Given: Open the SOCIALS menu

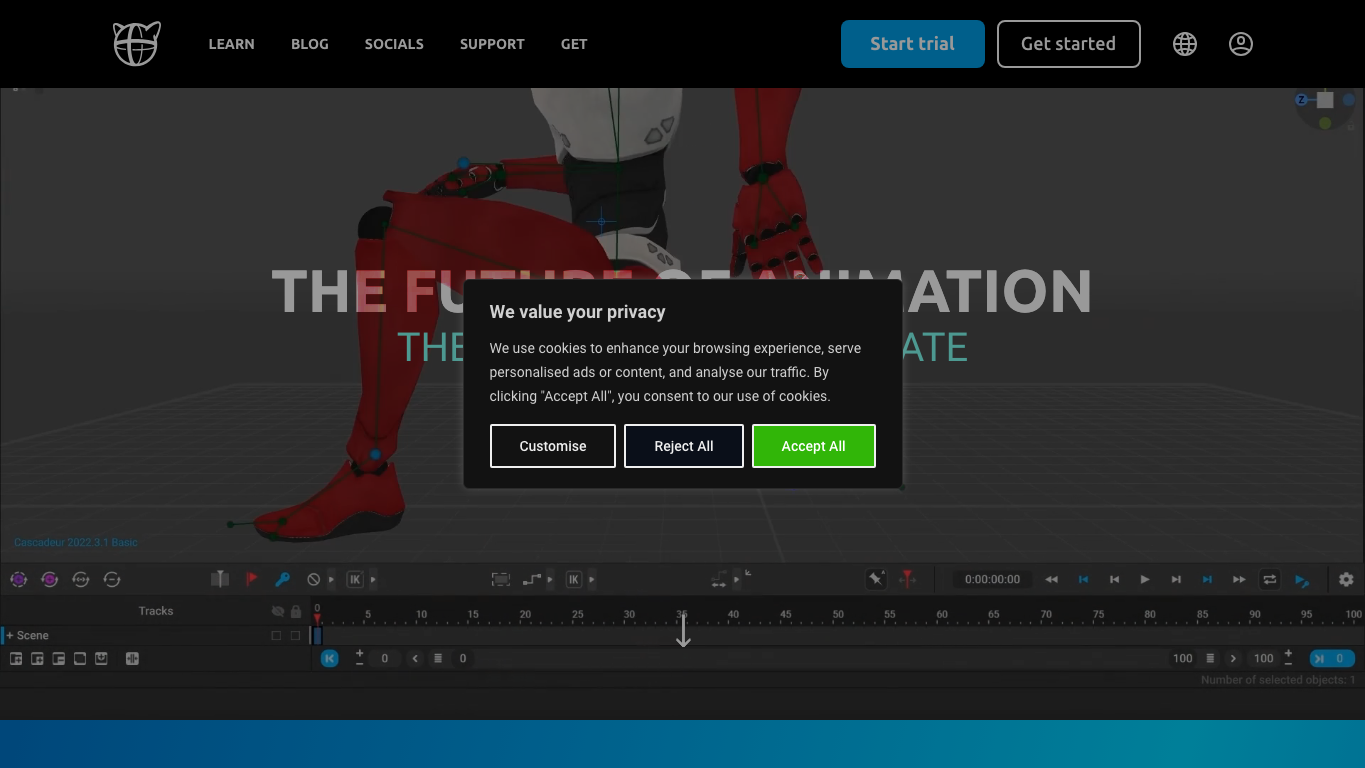Looking at the screenshot, I should click(394, 44).
